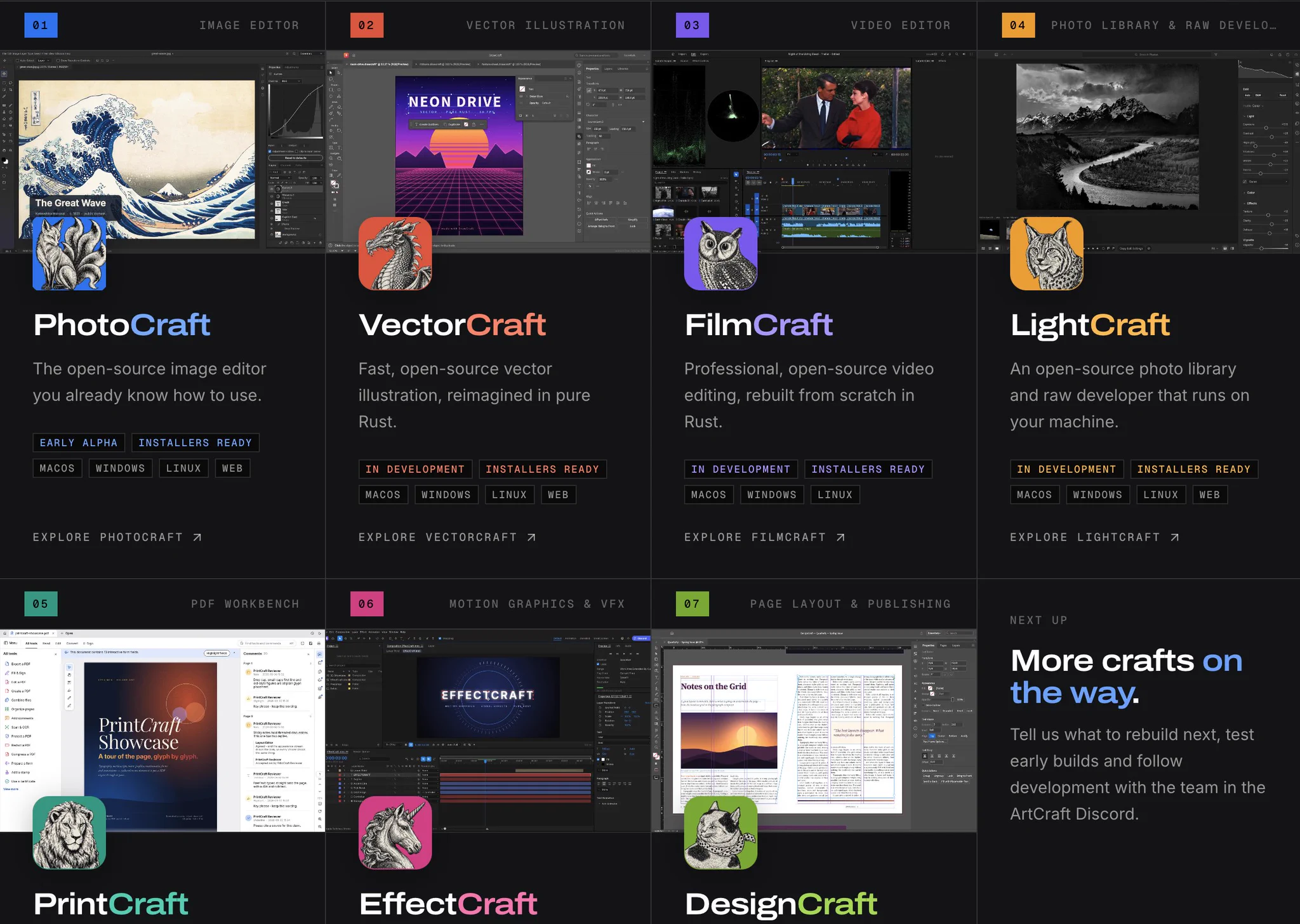Click LightCraft's In Development tag
The width and height of the screenshot is (1300, 924).
click(1066, 469)
